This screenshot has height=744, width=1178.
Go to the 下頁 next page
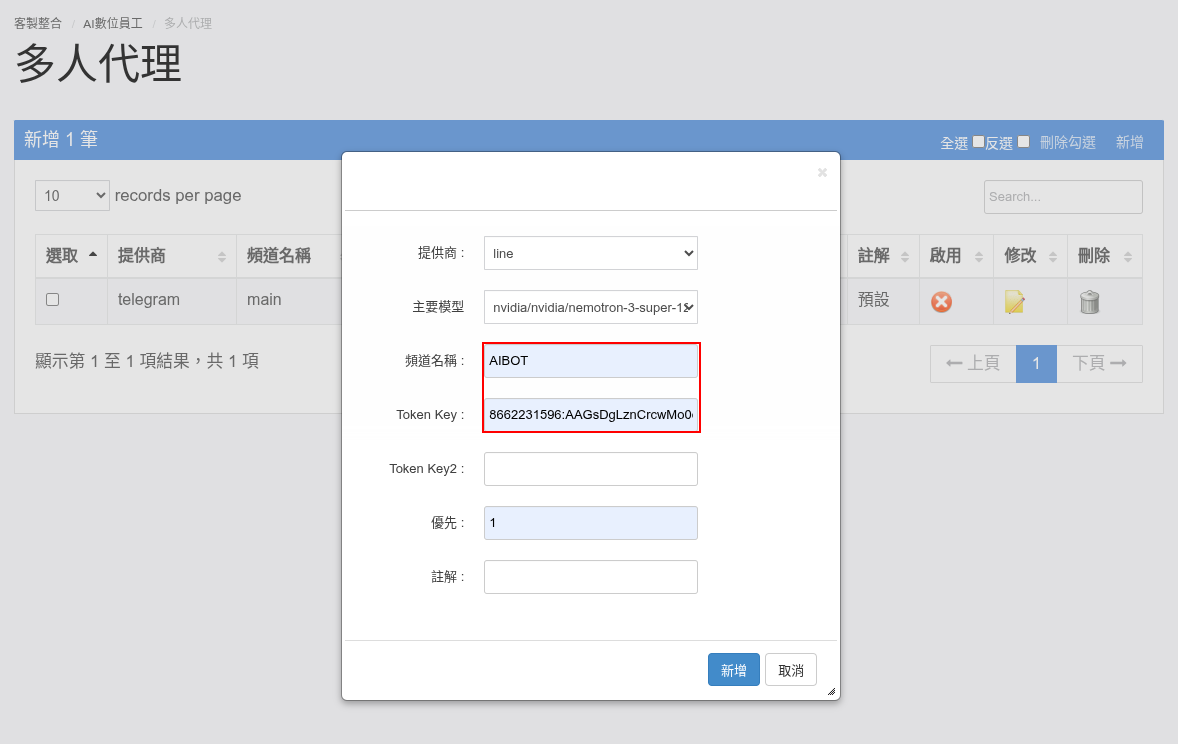(1099, 364)
